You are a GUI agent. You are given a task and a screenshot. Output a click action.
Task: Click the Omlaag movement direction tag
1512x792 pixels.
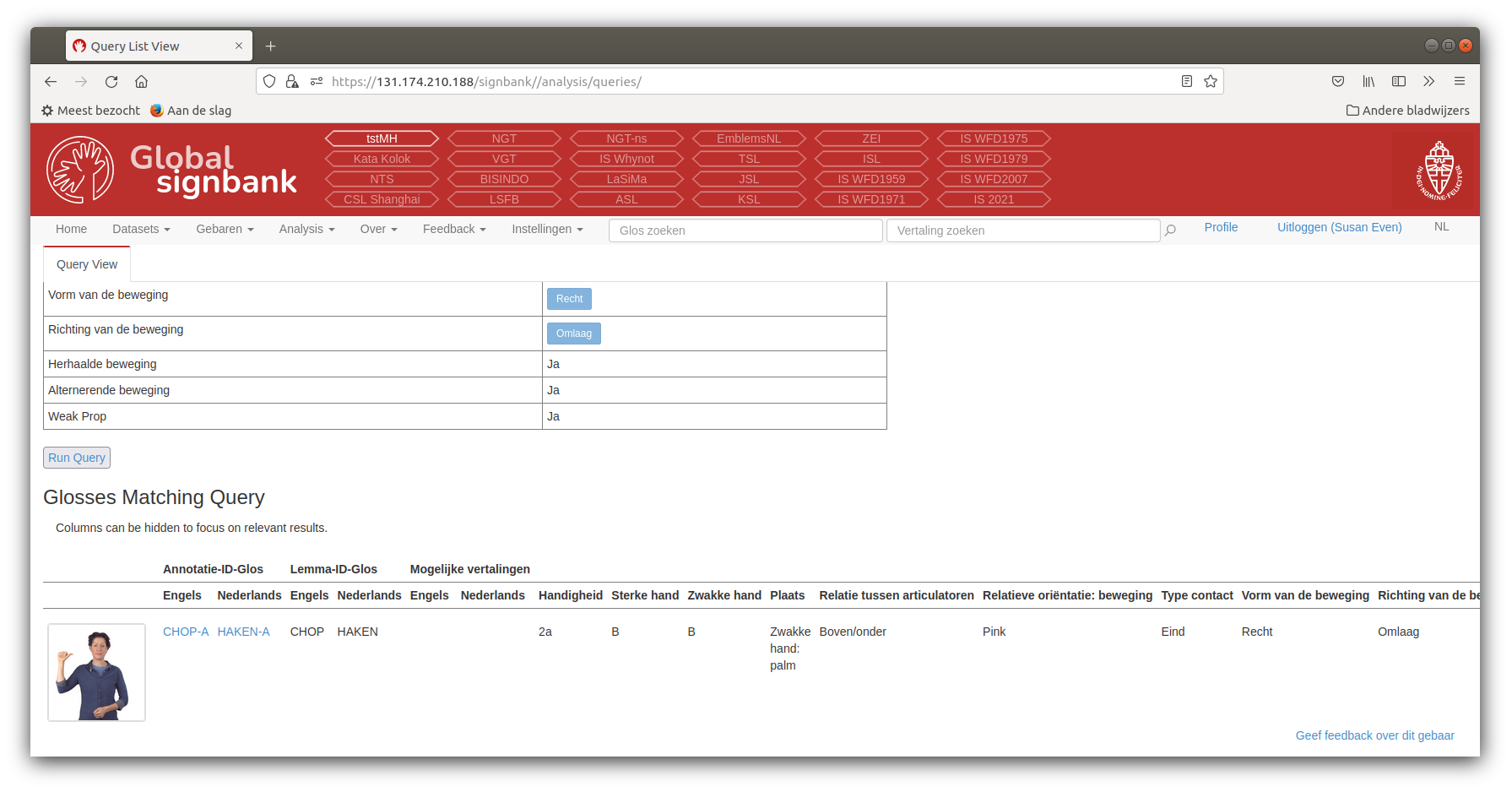tap(573, 333)
